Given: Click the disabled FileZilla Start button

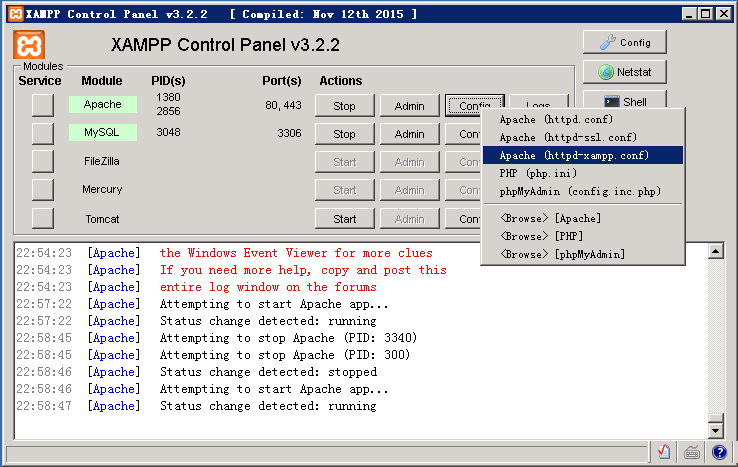Looking at the screenshot, I should pyautogui.click(x=345, y=162).
